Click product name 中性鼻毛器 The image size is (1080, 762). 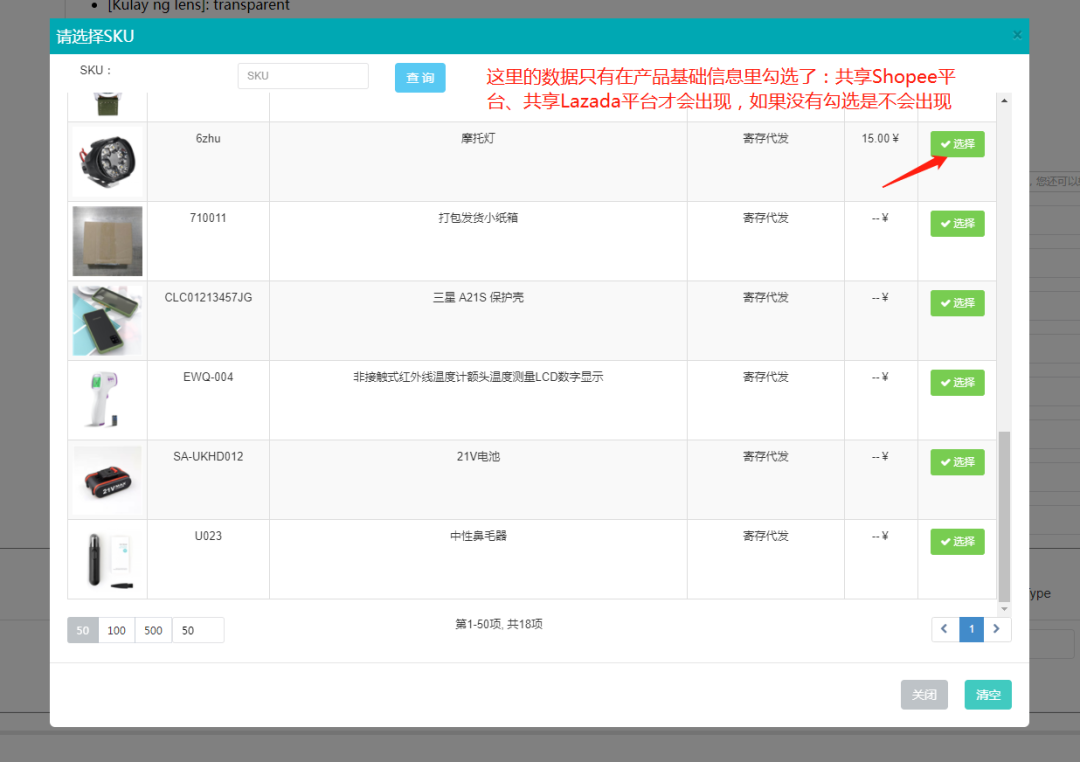pos(478,536)
